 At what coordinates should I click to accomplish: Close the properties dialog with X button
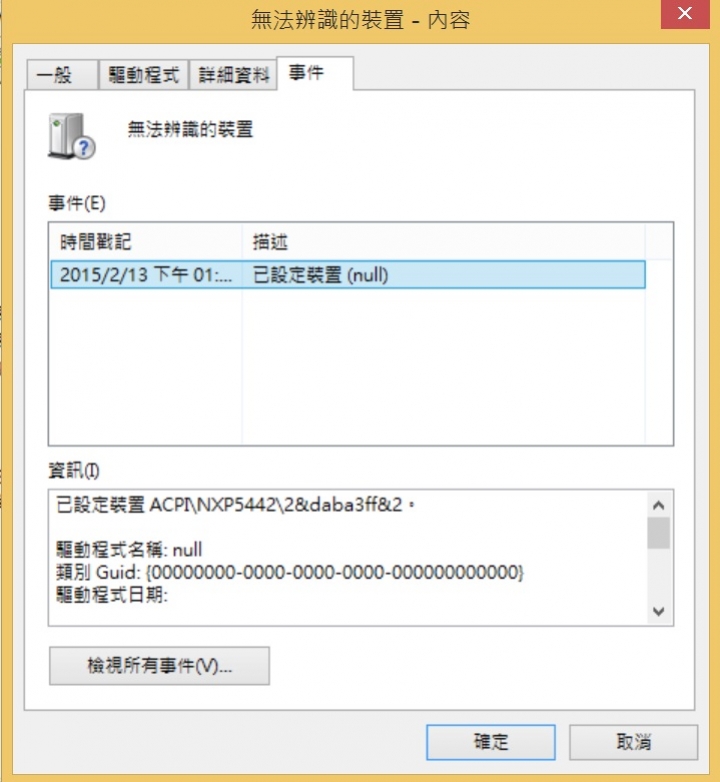pos(685,14)
